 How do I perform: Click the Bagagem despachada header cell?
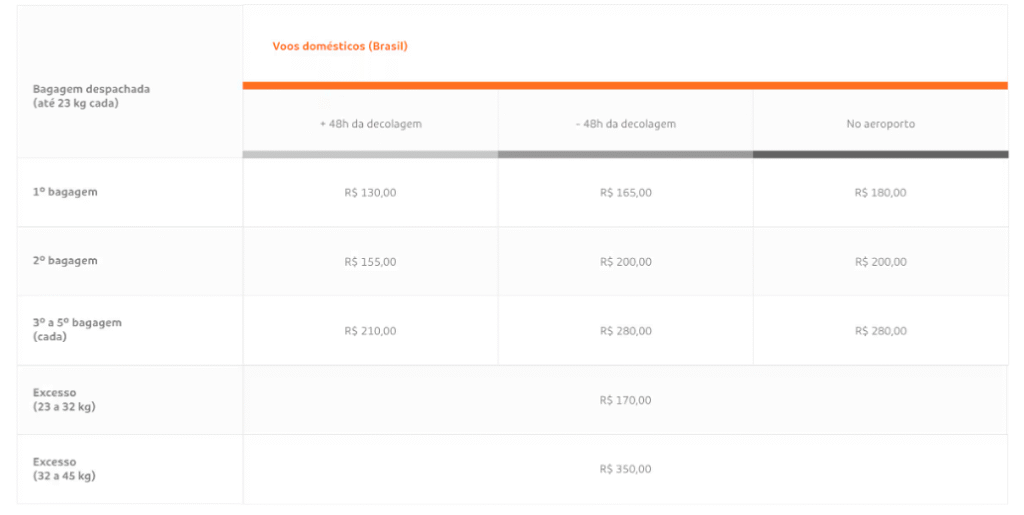91,95
